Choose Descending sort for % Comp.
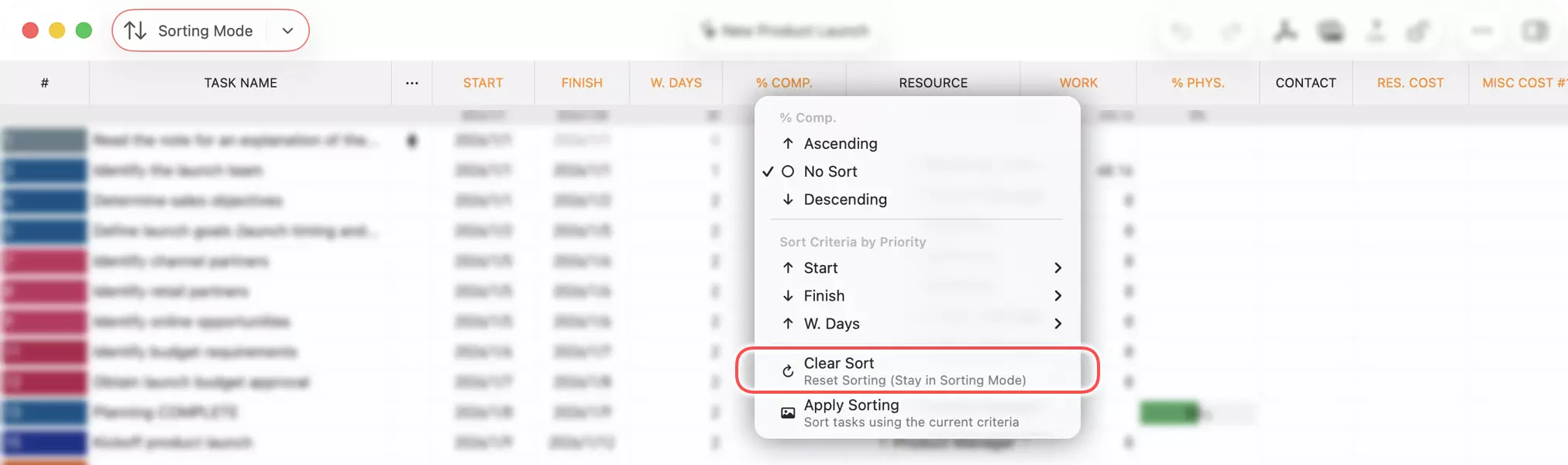Viewport: 1568px width, 465px height. click(844, 199)
